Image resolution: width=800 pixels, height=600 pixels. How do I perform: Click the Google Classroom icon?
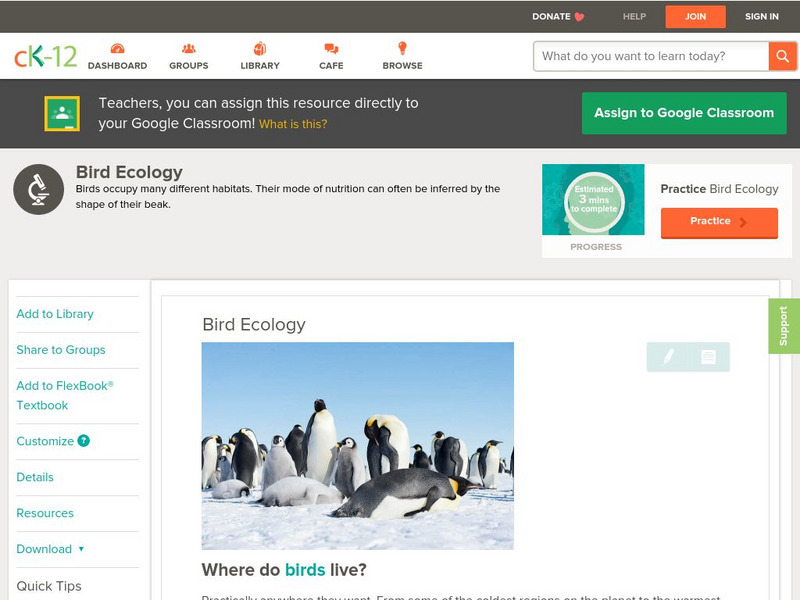pyautogui.click(x=62, y=113)
